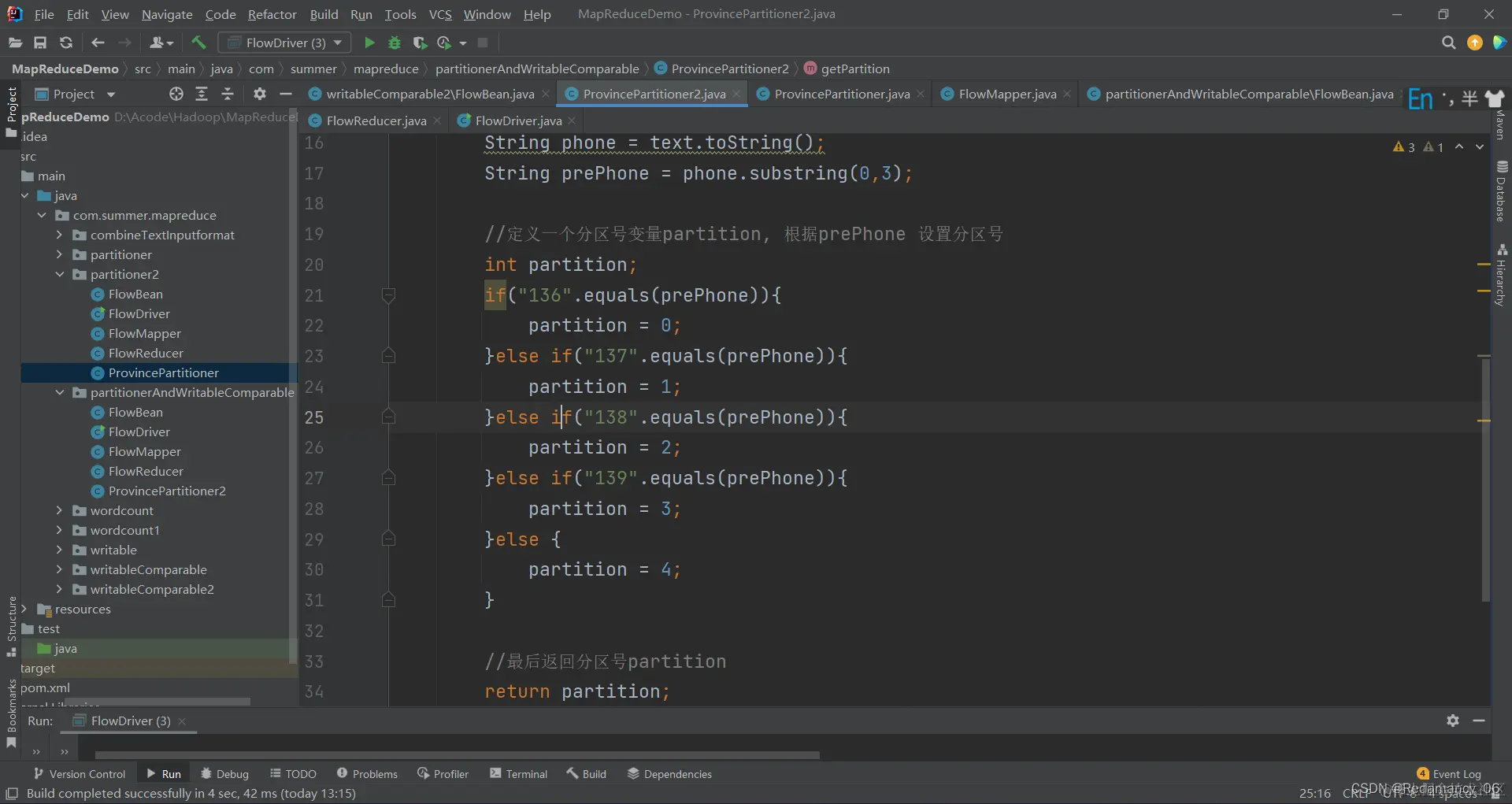Close the FlowDriver.java editor tab

[x=572, y=120]
